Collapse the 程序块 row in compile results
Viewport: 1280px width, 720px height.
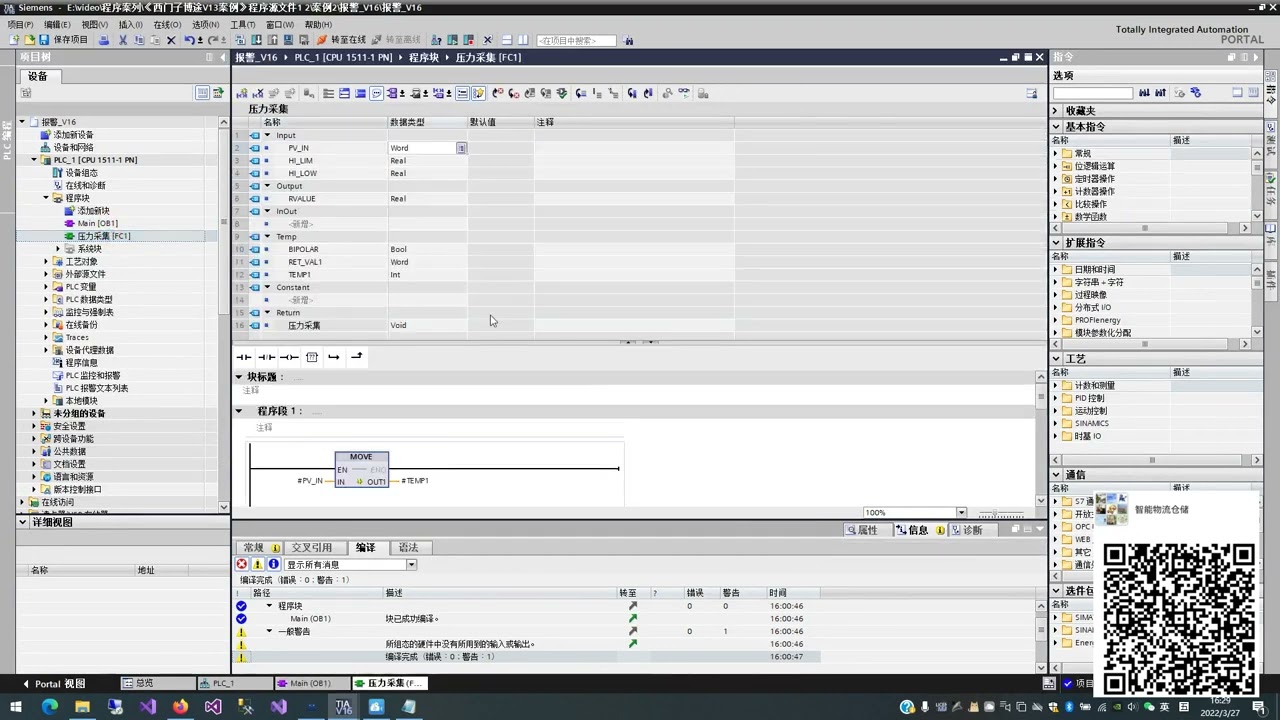coord(269,606)
